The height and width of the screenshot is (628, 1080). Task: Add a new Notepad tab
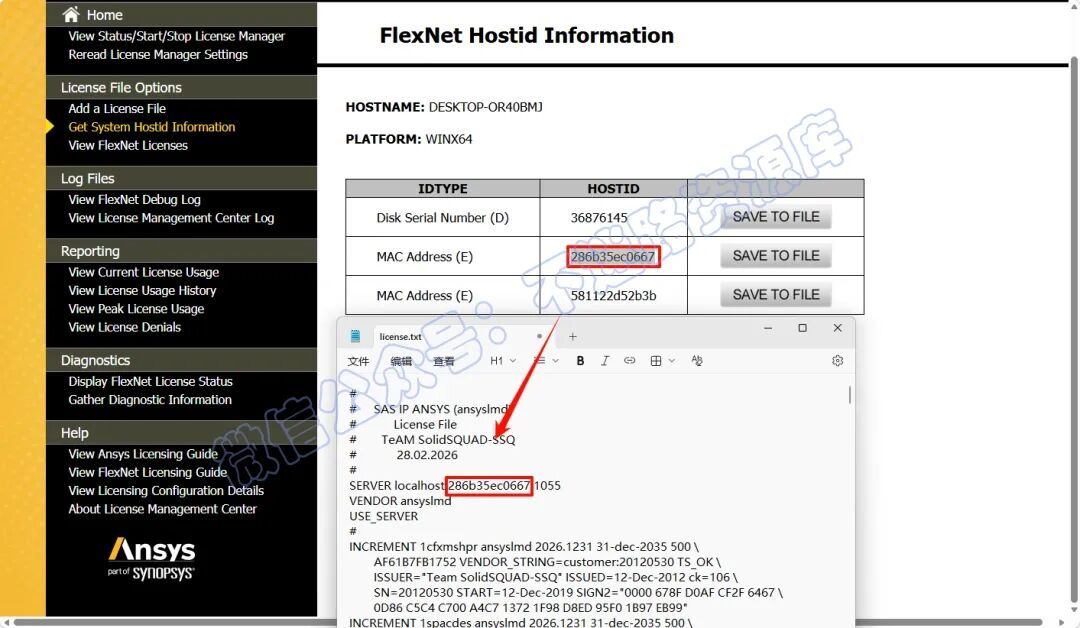572,337
